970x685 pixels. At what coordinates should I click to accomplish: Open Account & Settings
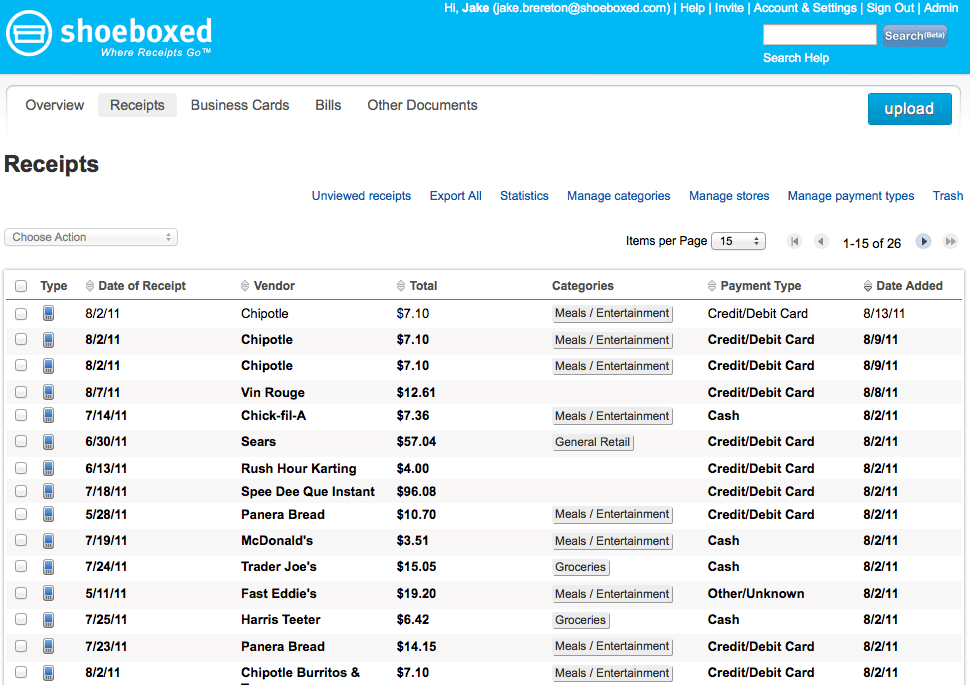click(805, 8)
